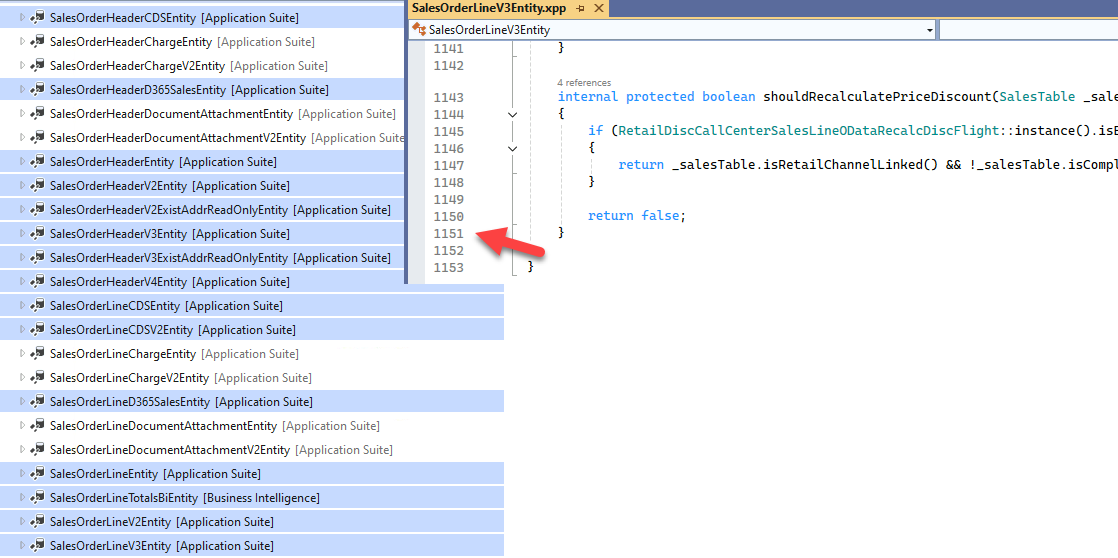Click shouldRecalculatePriceDiscount method name
1118x558 pixels.
(x=876, y=97)
